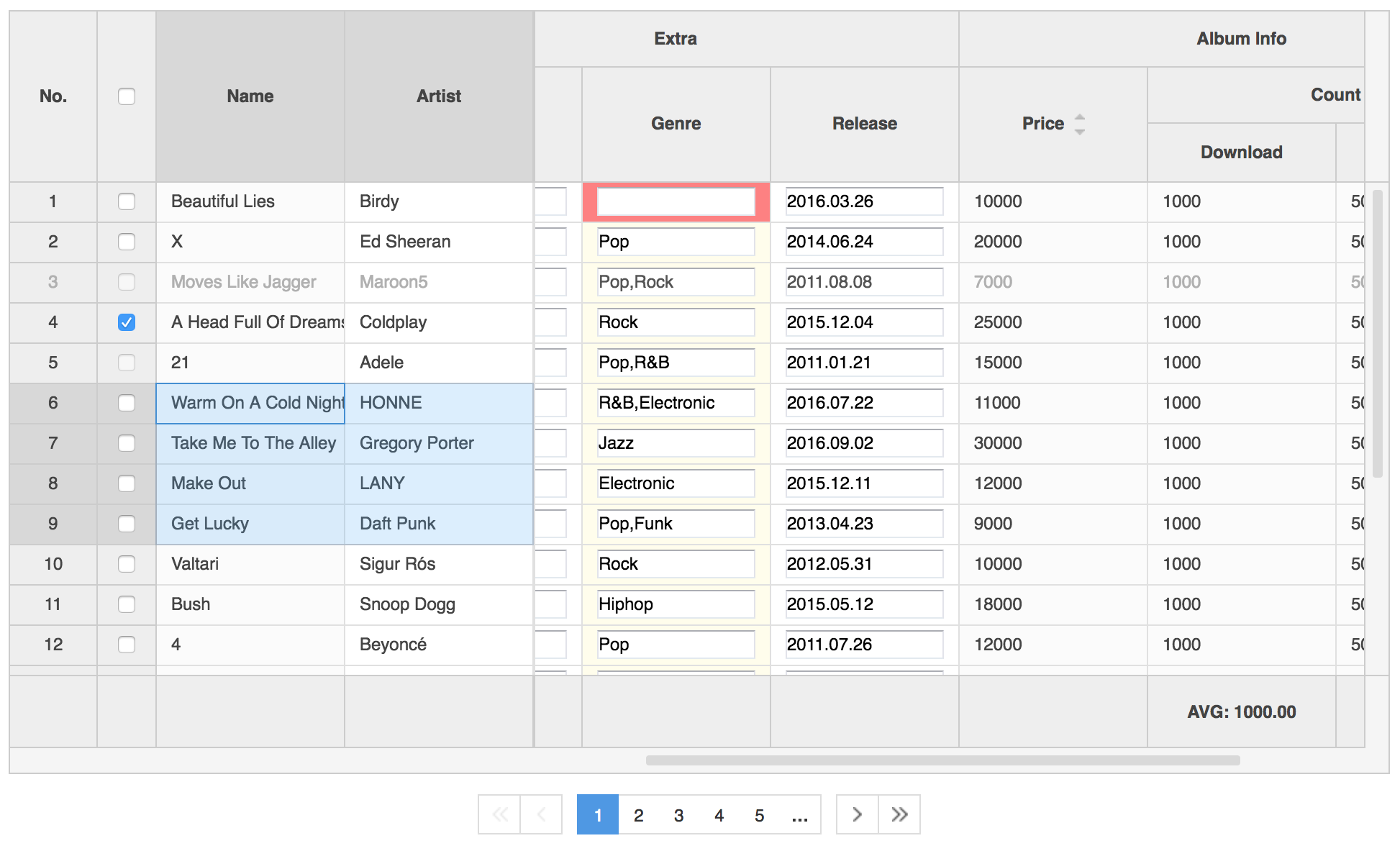Sort by Price using sort arrows

(x=1079, y=124)
